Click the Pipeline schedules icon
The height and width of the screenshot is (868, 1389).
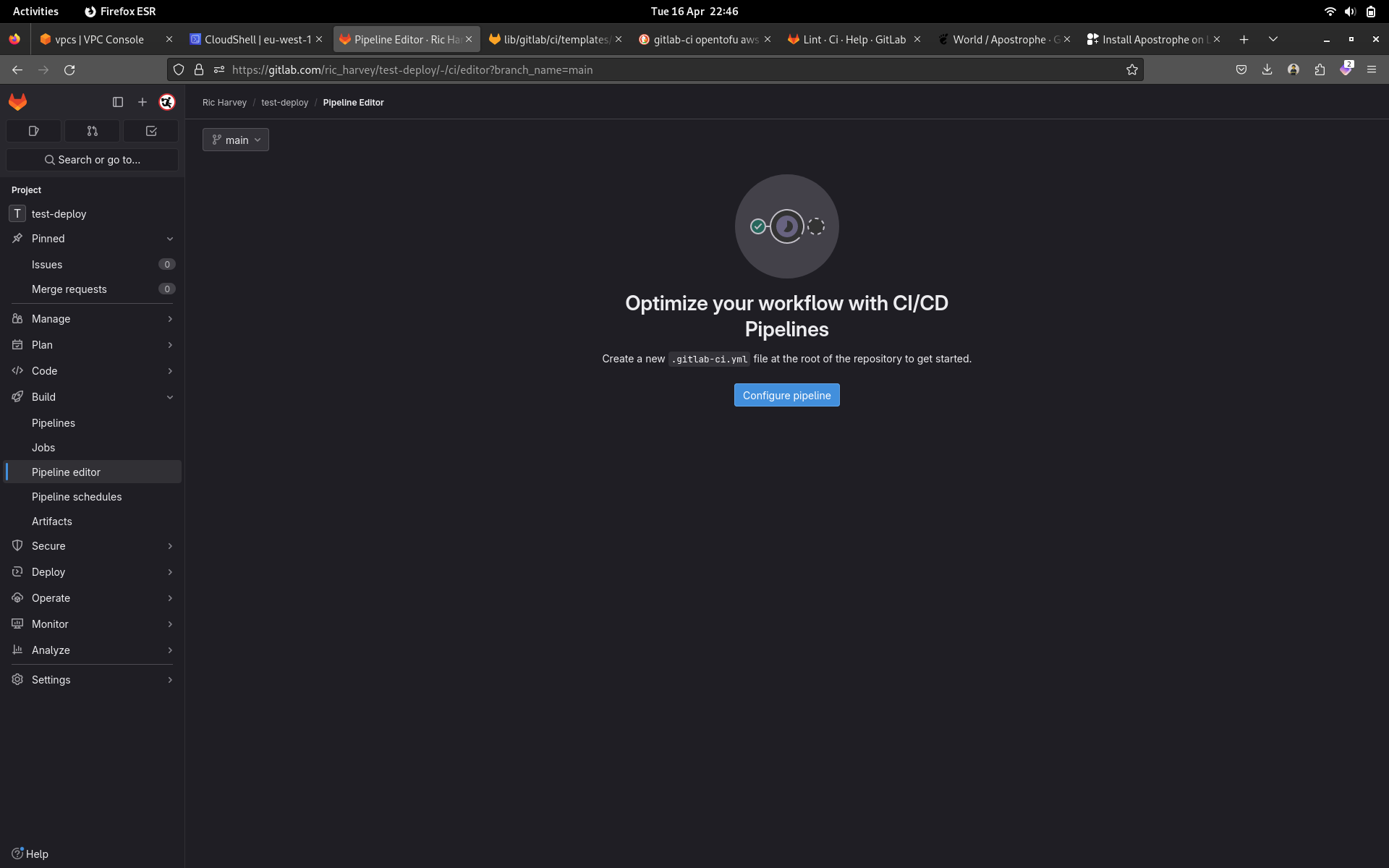76,496
